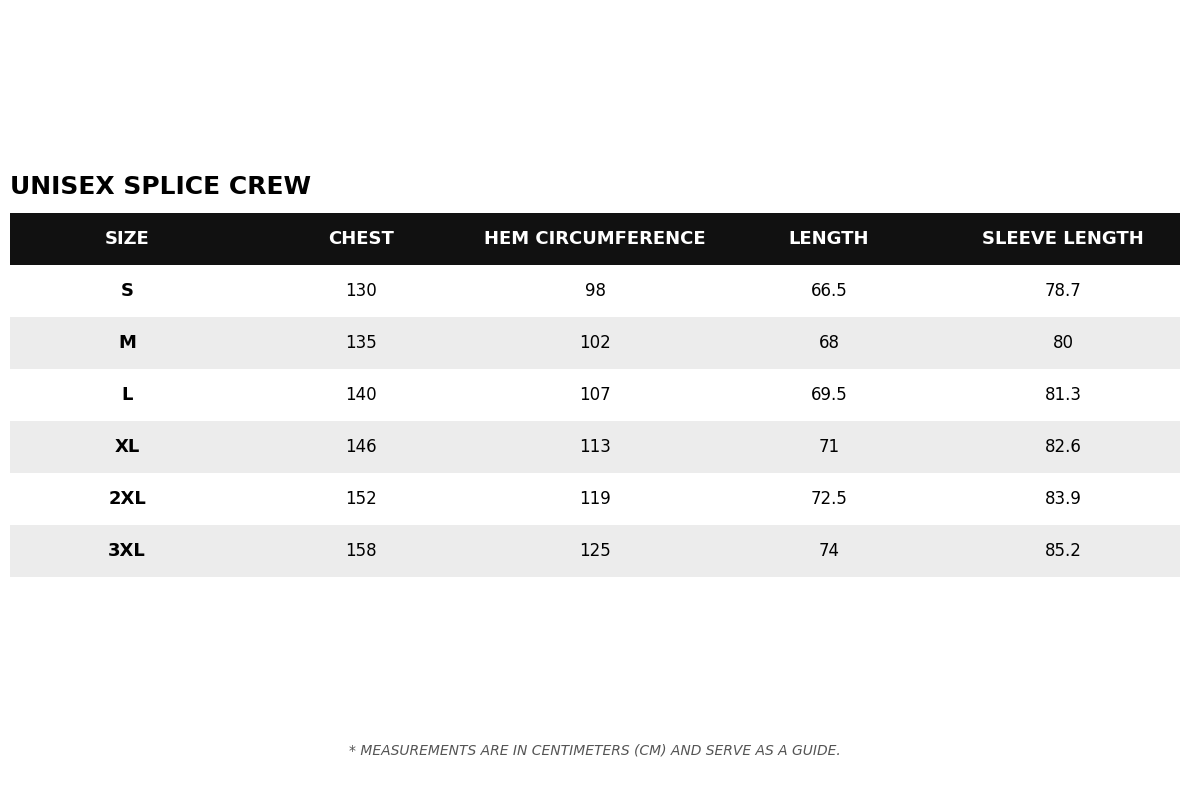This screenshot has height=790, width=1189.
Task: Select the XL size row label
Action: coord(127,447)
